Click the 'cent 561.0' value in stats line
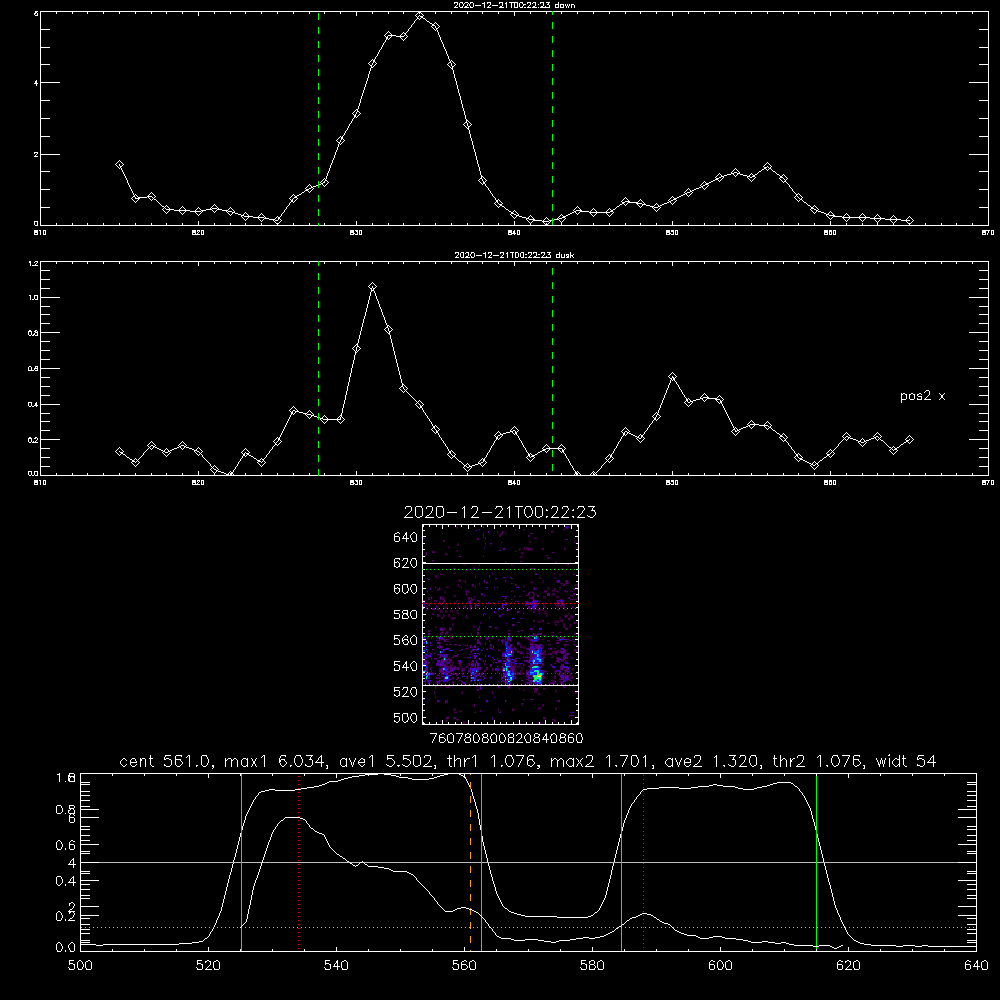The width and height of the screenshot is (1000, 1000). click(165, 761)
